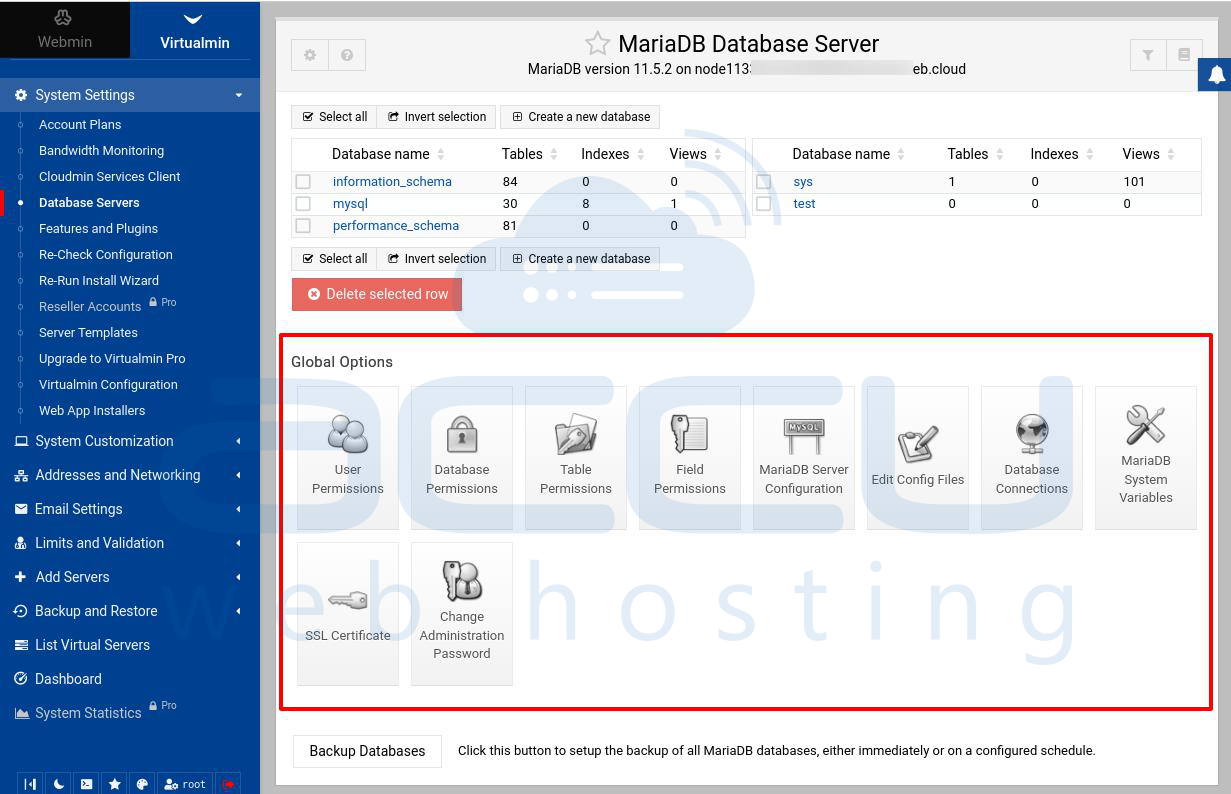Click the documentation icon beside the filter

point(1184,55)
